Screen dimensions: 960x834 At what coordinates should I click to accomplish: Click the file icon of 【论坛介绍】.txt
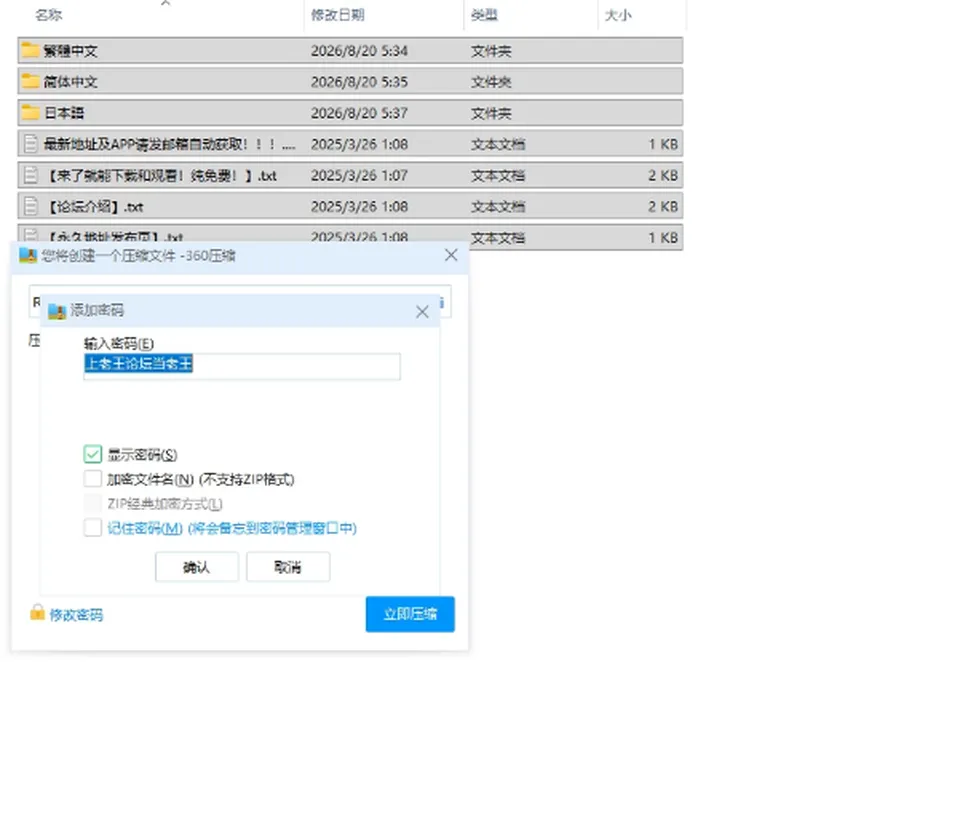point(31,206)
